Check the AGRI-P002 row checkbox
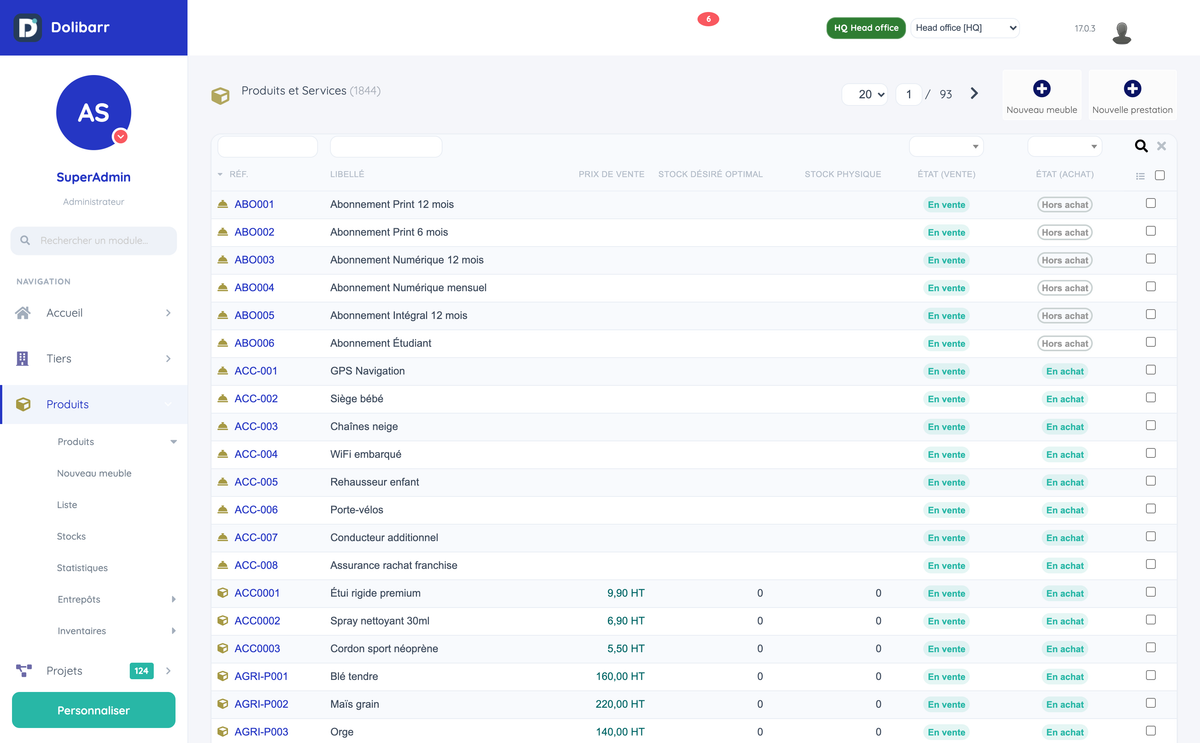The height and width of the screenshot is (743, 1200). (1151, 703)
